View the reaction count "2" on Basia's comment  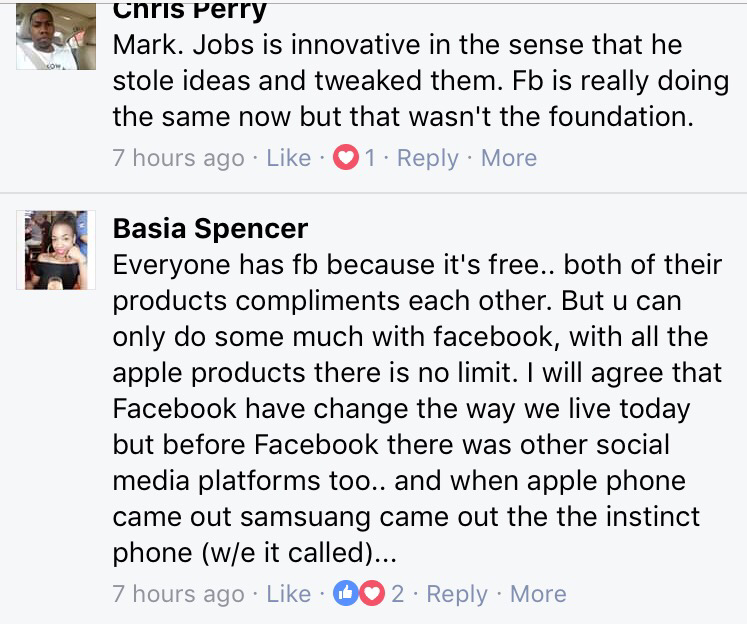click(x=398, y=593)
